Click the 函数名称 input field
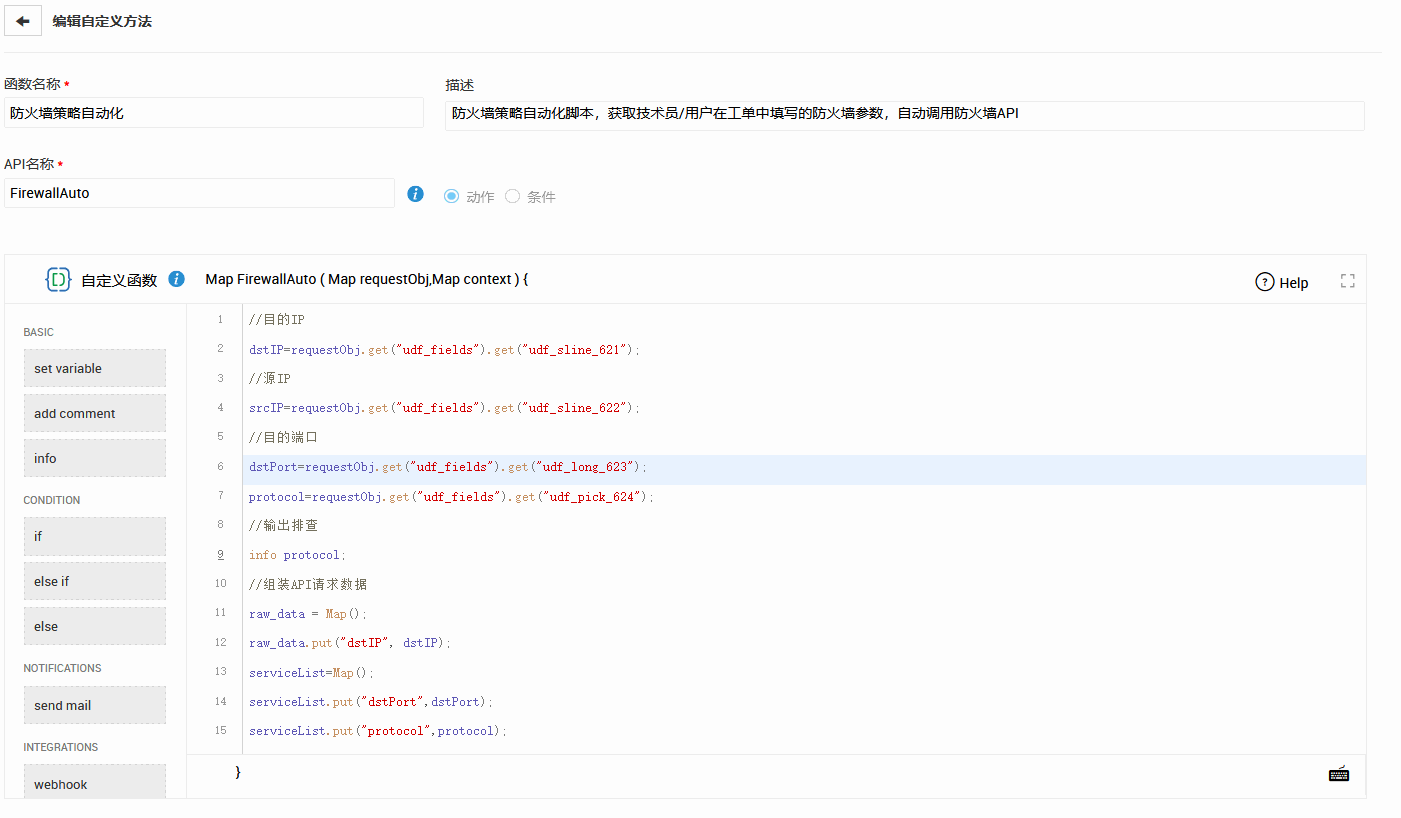Viewport: 1401px width, 818px height. point(214,113)
